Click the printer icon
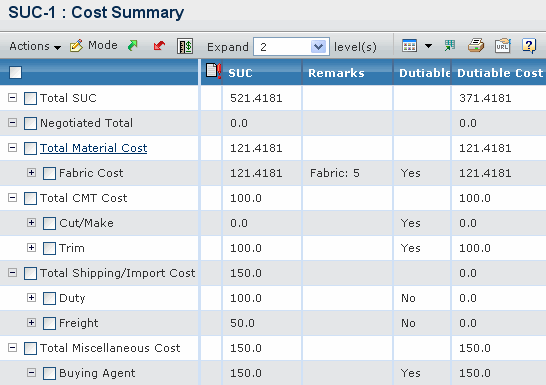The width and height of the screenshot is (546, 385). point(476,46)
